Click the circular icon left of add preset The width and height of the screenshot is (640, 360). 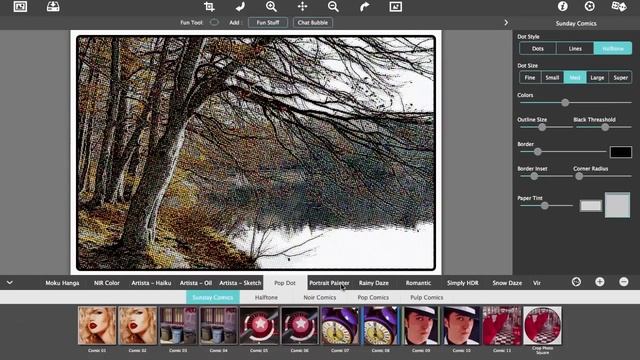click(576, 282)
